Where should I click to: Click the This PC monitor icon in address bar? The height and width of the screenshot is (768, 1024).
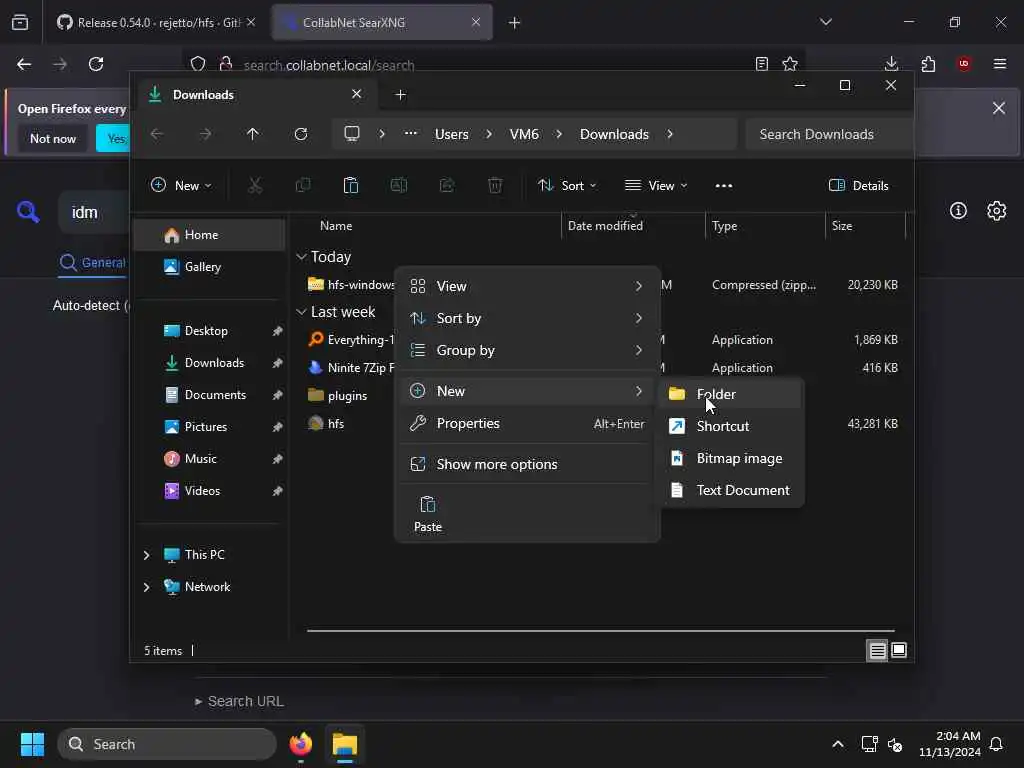tap(352, 134)
